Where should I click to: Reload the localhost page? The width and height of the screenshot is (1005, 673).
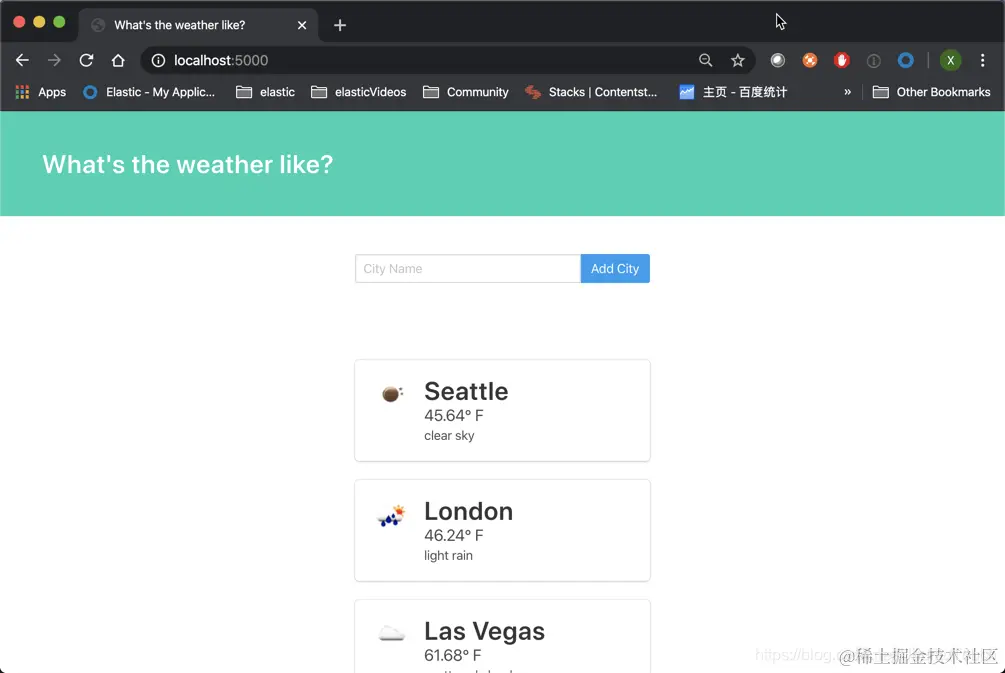point(86,60)
